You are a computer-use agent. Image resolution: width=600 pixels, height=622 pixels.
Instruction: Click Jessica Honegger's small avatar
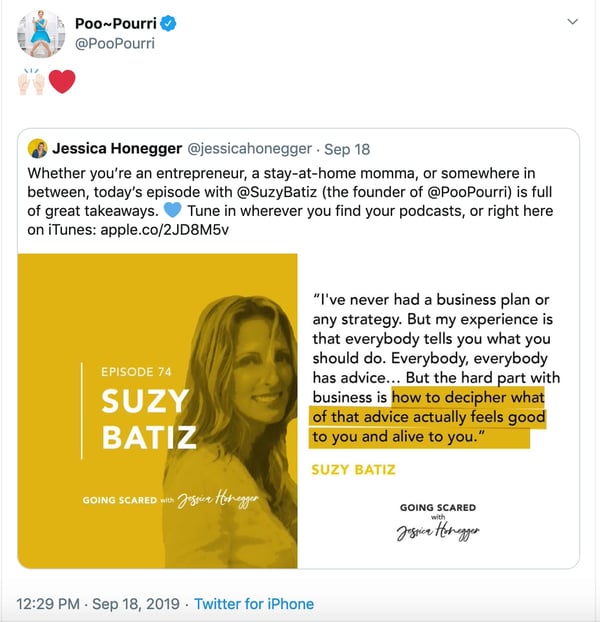38,149
